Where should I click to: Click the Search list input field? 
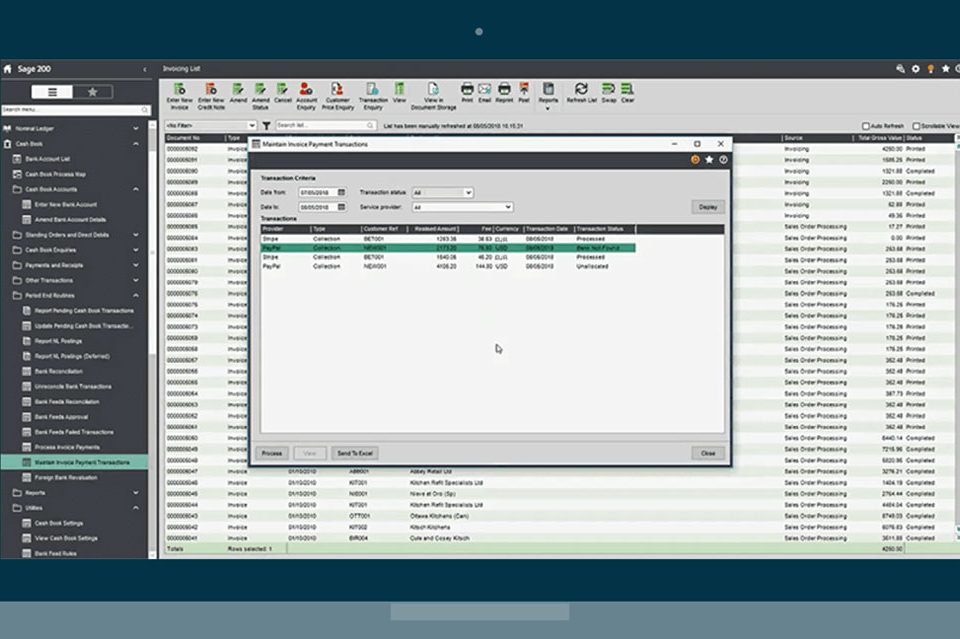coord(325,125)
